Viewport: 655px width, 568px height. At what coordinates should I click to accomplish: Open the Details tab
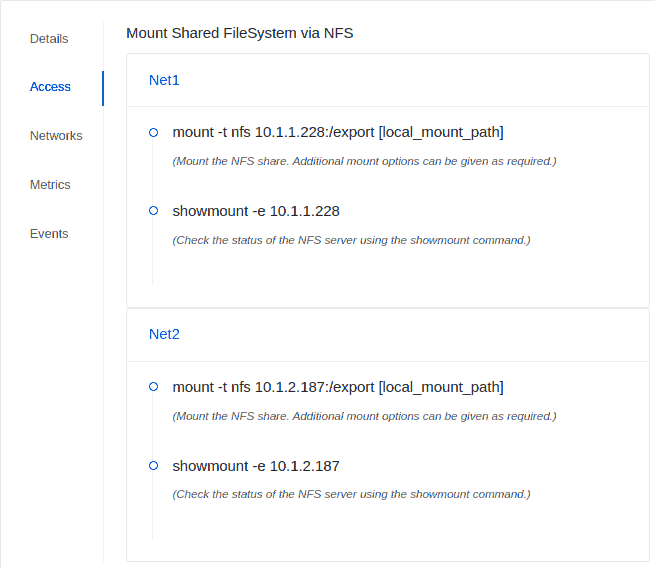pos(49,39)
